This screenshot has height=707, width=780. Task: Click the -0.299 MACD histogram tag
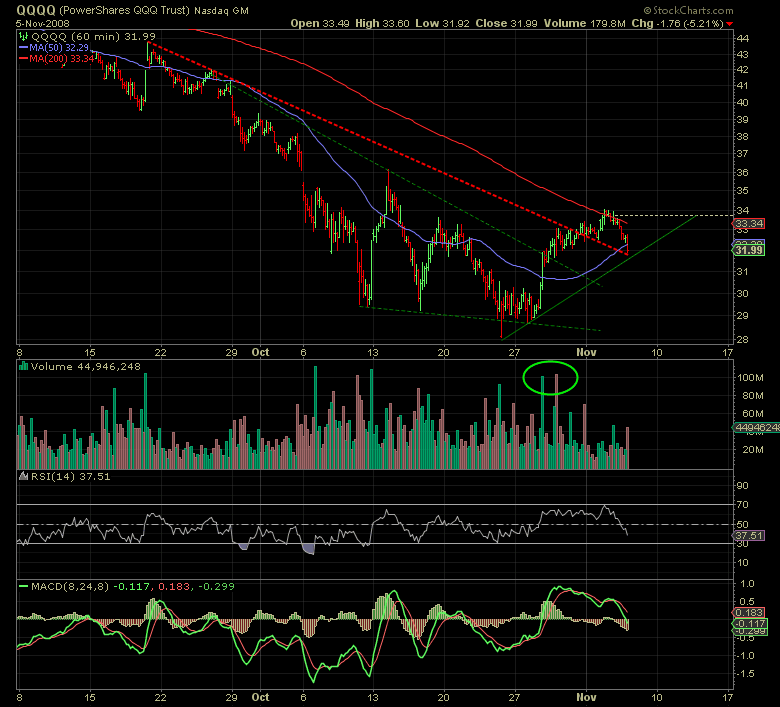coord(750,631)
